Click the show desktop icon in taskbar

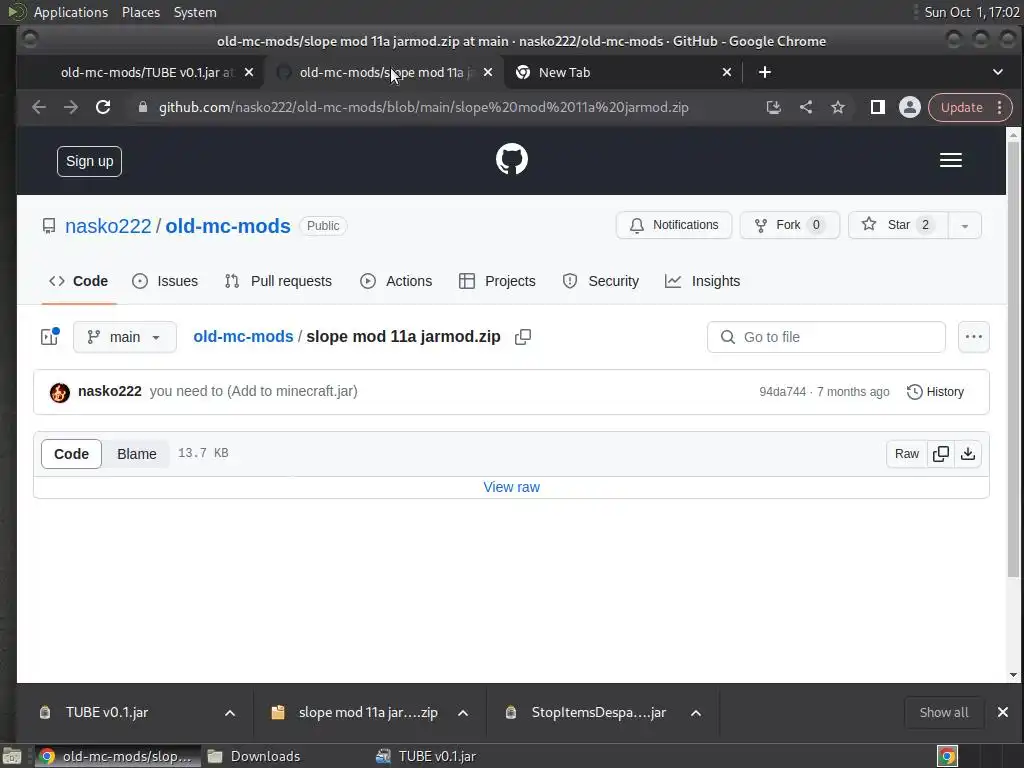click(x=12, y=756)
